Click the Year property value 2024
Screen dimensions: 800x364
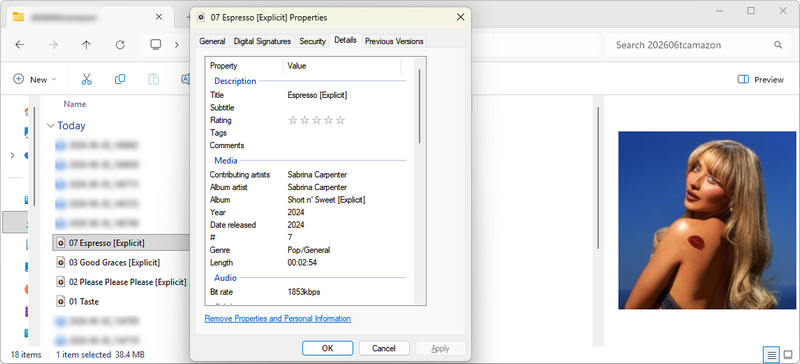296,212
